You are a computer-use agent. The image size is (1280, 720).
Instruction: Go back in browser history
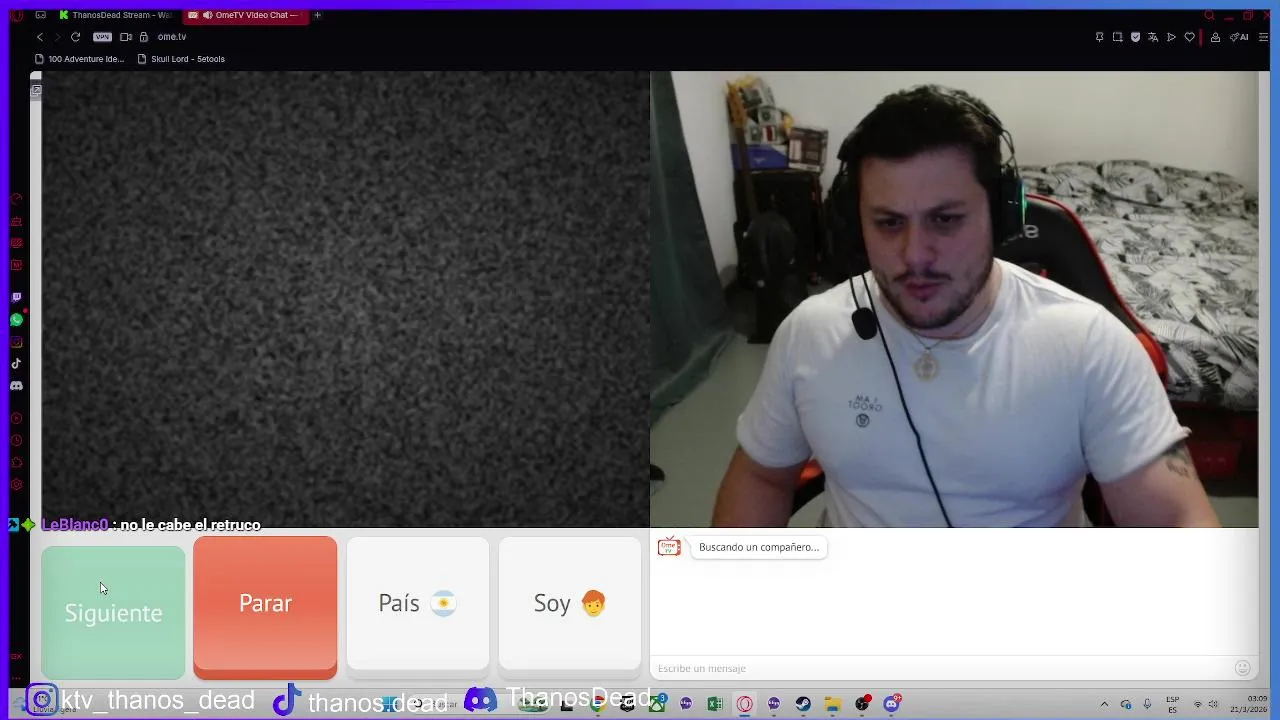point(40,37)
